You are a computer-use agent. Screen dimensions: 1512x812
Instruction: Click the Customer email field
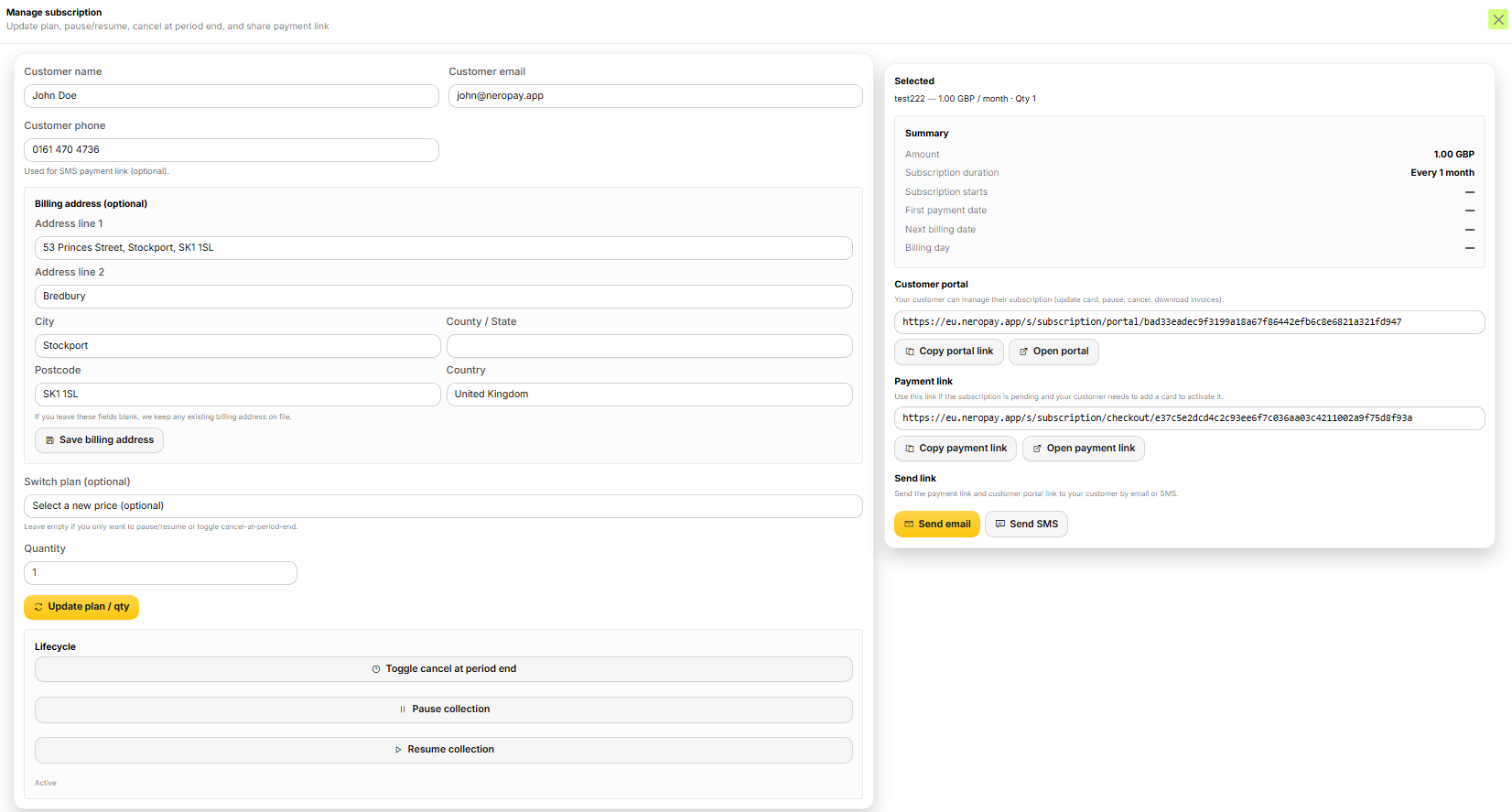pyautogui.click(x=654, y=96)
